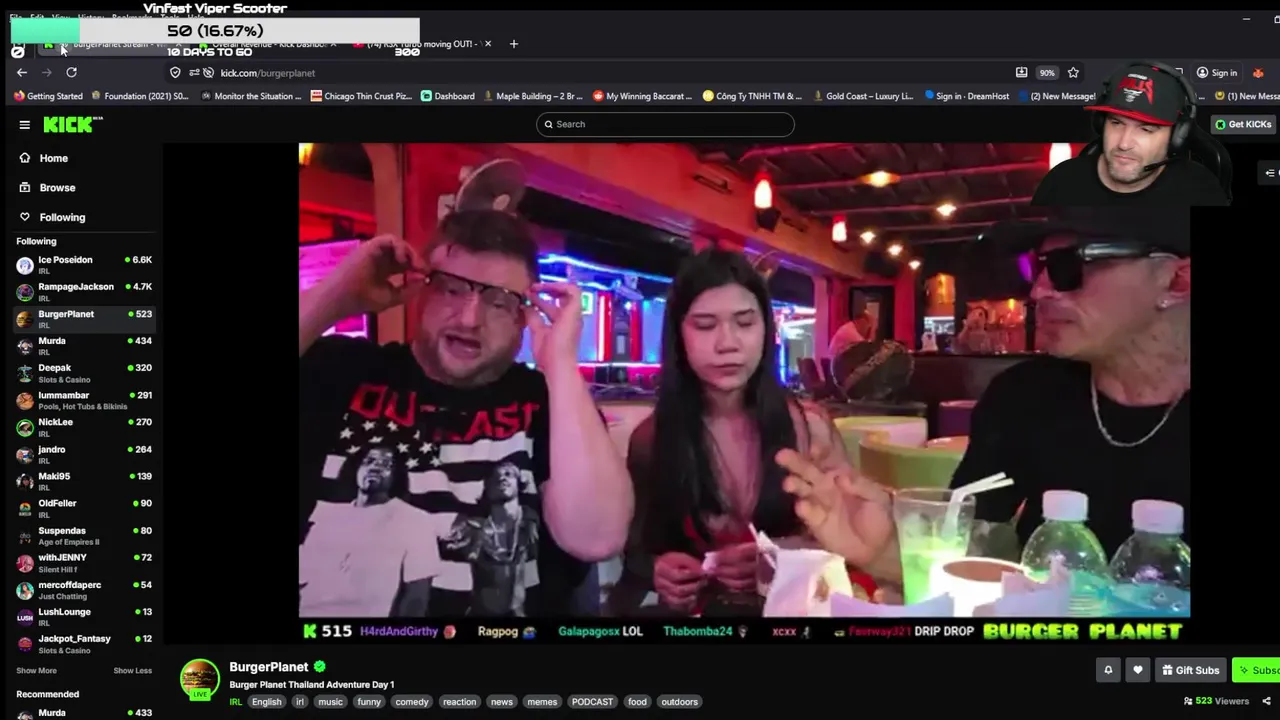
Task: Click the comedy tag
Action: 411,702
